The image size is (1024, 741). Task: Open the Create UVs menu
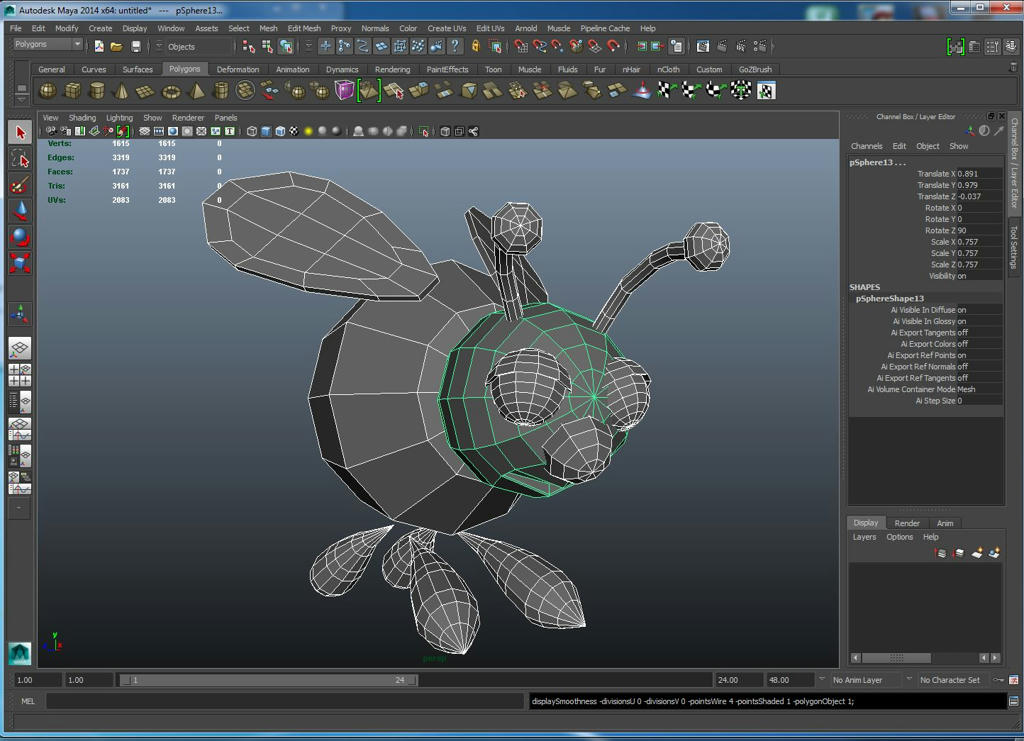447,28
